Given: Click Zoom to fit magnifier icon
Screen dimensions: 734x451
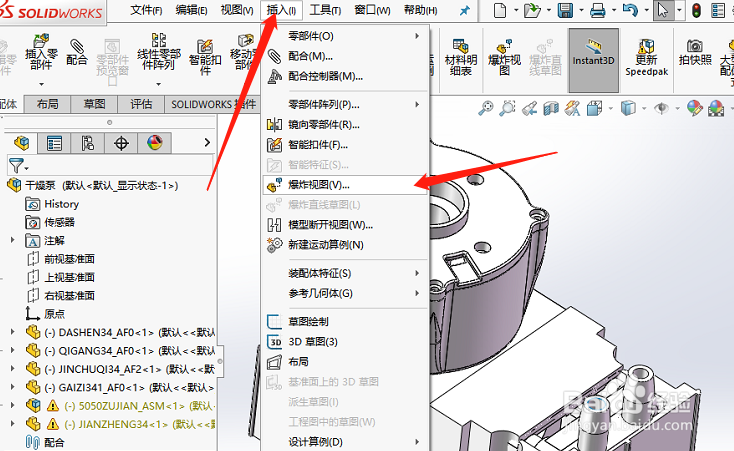Looking at the screenshot, I should coord(486,108).
